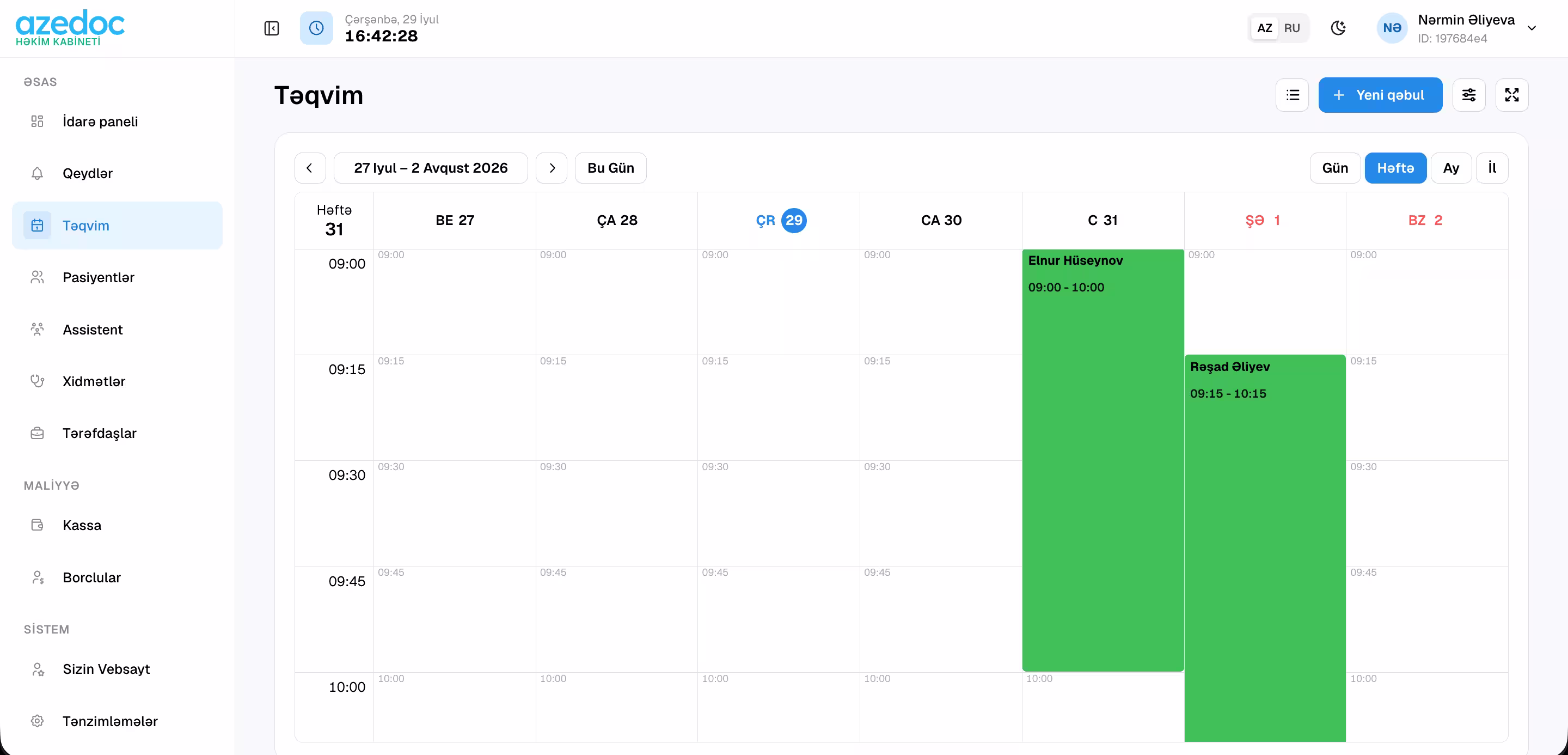The image size is (1568, 755).
Task: Switch calendar to Gün view
Action: 1335,168
